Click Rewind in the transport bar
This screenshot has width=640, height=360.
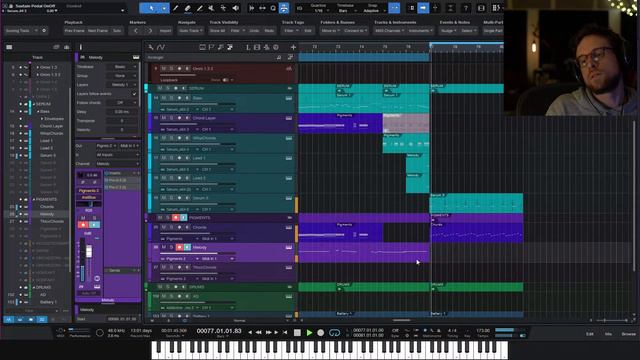258,333
